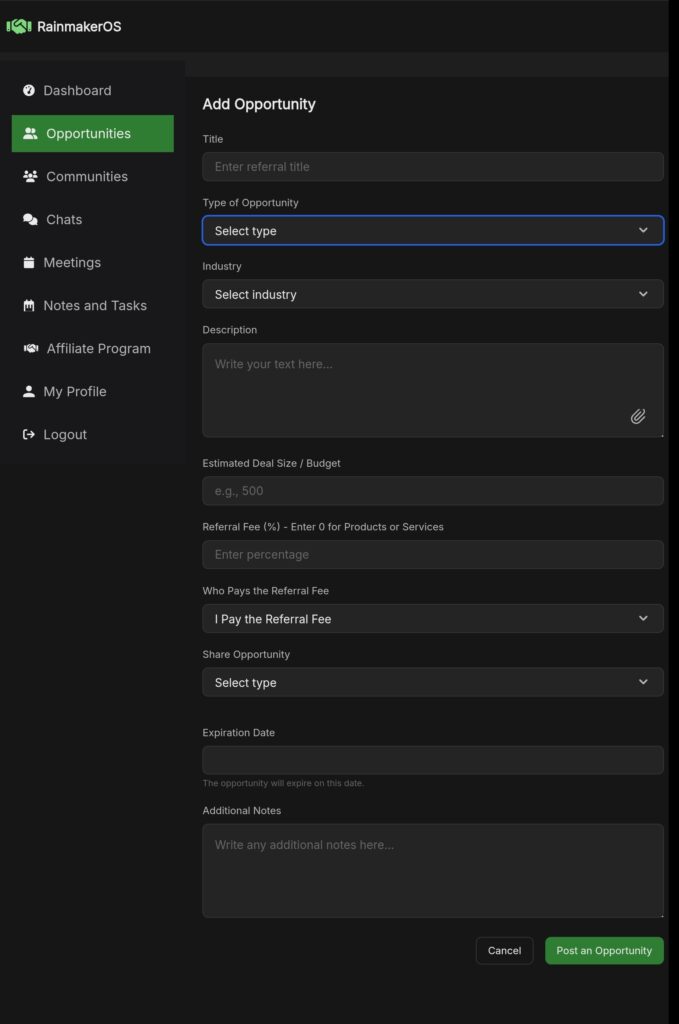Click the Affiliate Program handshake icon
679x1024 pixels.
point(30,348)
